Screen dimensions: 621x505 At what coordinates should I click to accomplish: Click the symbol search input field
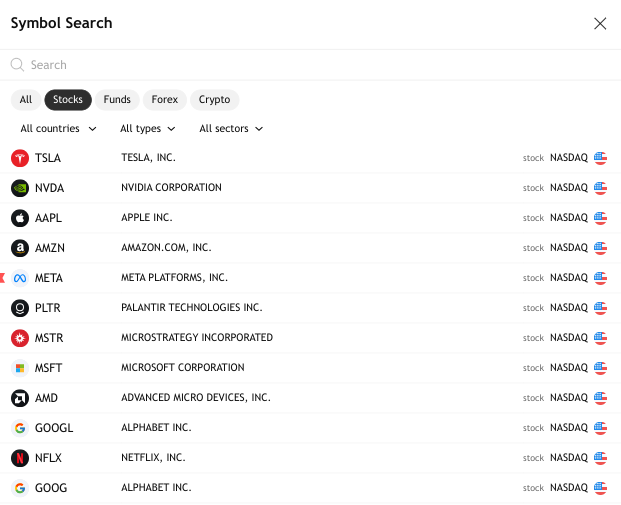pyautogui.click(x=300, y=65)
